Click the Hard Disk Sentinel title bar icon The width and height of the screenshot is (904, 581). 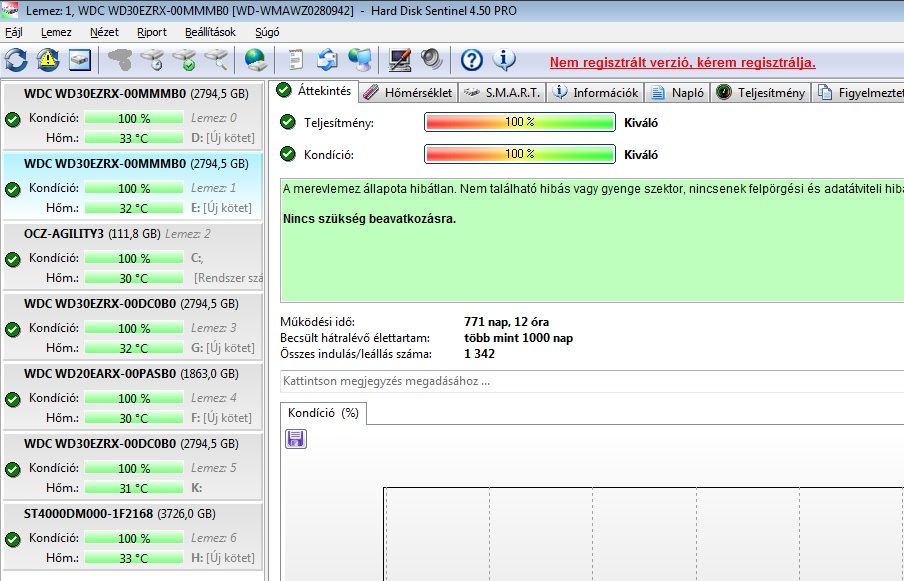coord(10,10)
